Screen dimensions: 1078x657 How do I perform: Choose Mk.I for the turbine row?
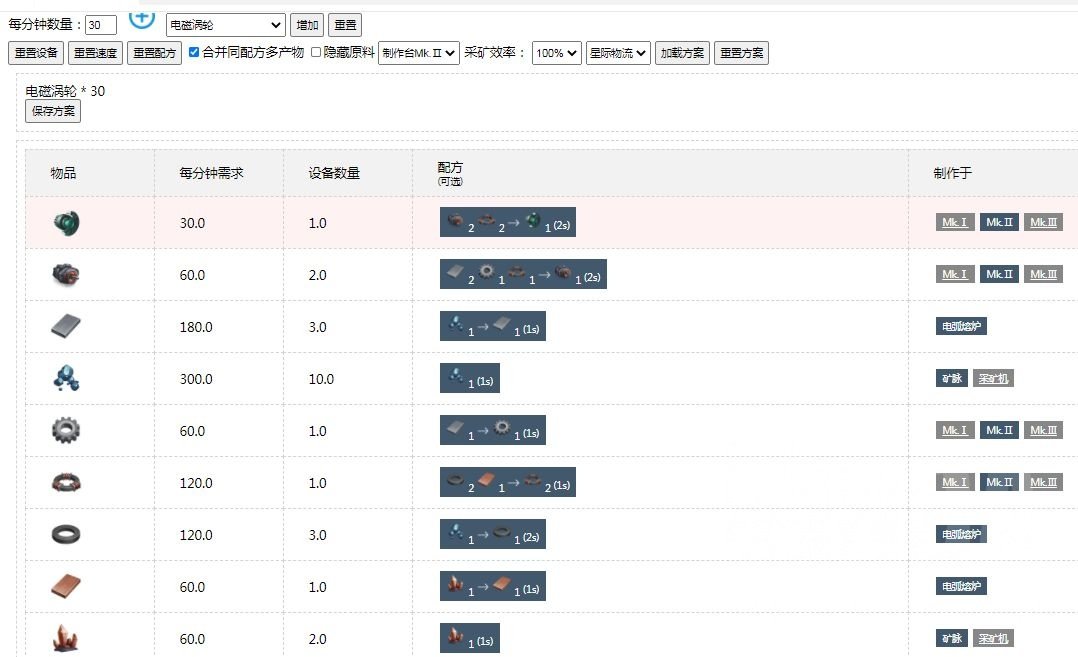coord(955,222)
